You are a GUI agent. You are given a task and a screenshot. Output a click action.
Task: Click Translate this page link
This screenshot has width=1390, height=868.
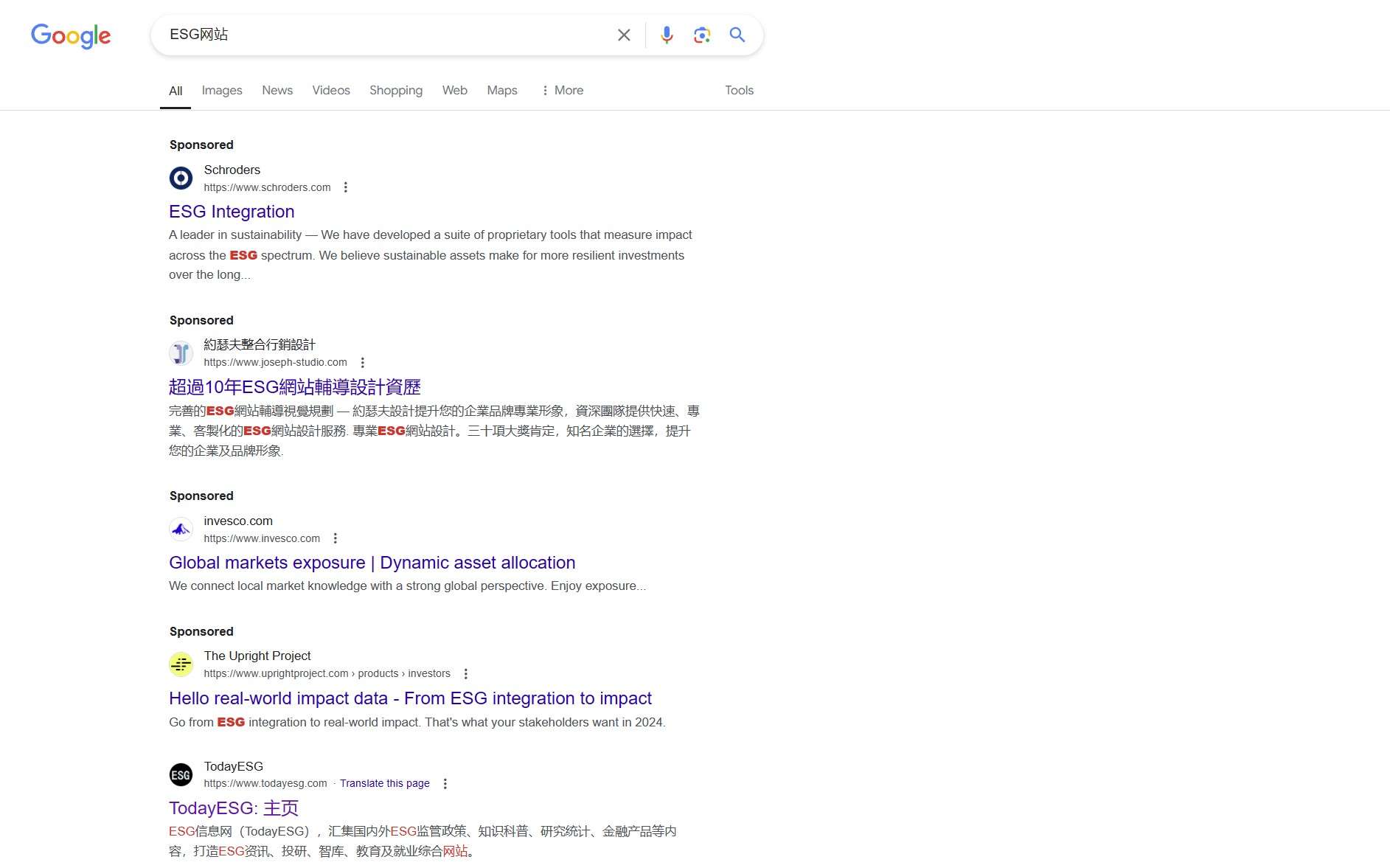point(385,783)
